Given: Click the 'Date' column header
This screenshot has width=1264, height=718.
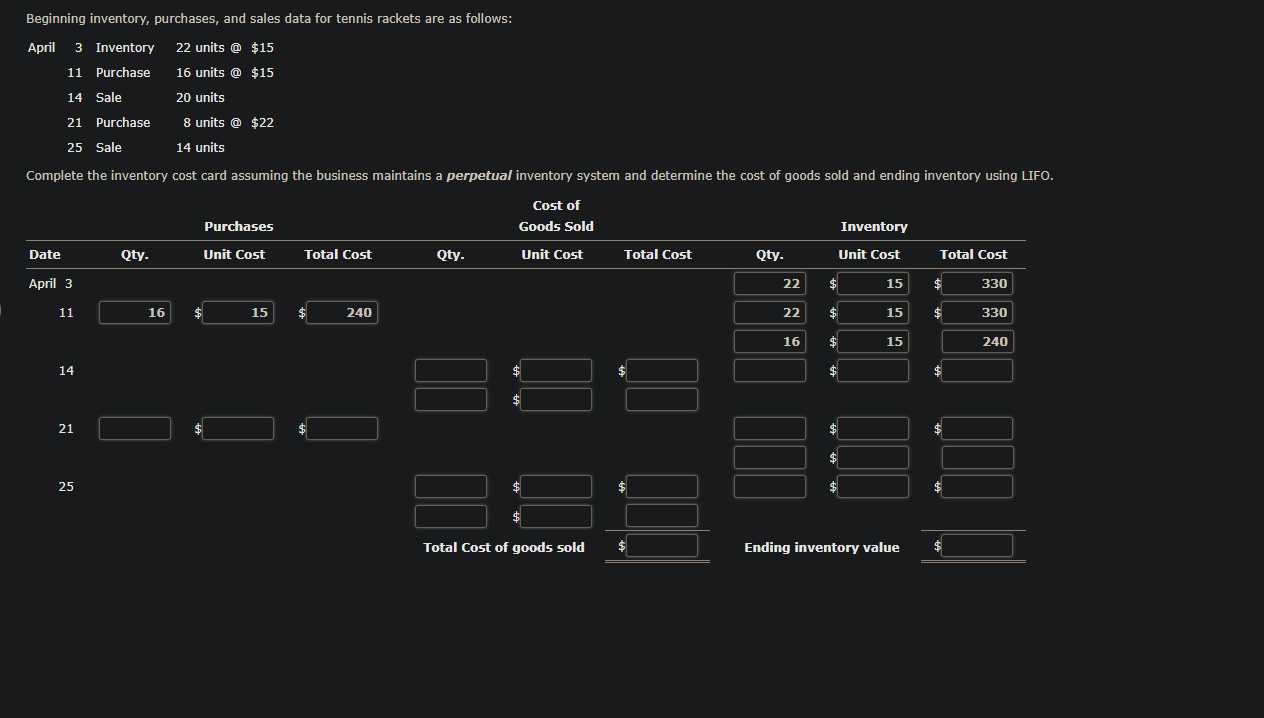Looking at the screenshot, I should click(x=45, y=255).
